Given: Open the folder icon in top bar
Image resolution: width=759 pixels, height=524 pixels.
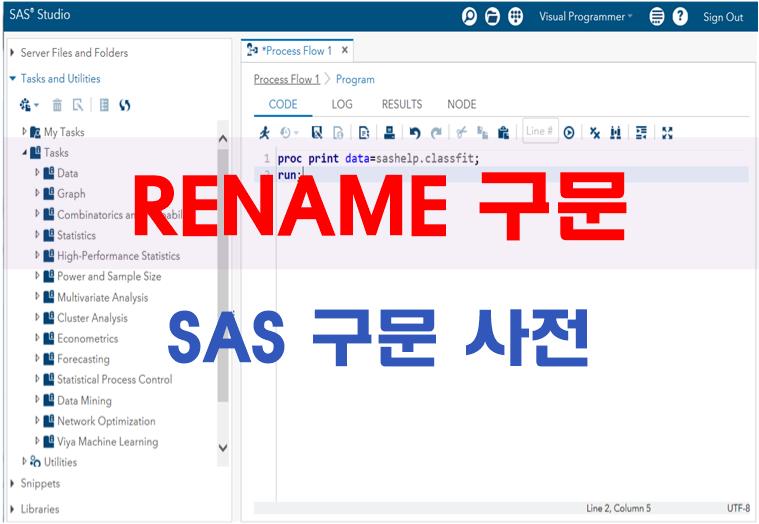Looking at the screenshot, I should pyautogui.click(x=492, y=17).
